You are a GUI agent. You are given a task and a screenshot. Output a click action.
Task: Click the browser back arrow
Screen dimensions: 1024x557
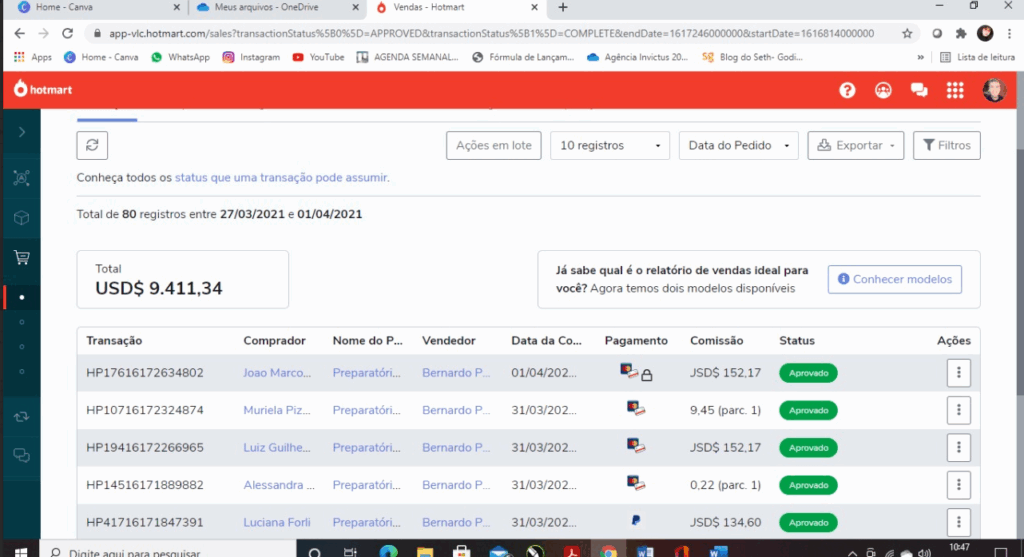point(20,33)
